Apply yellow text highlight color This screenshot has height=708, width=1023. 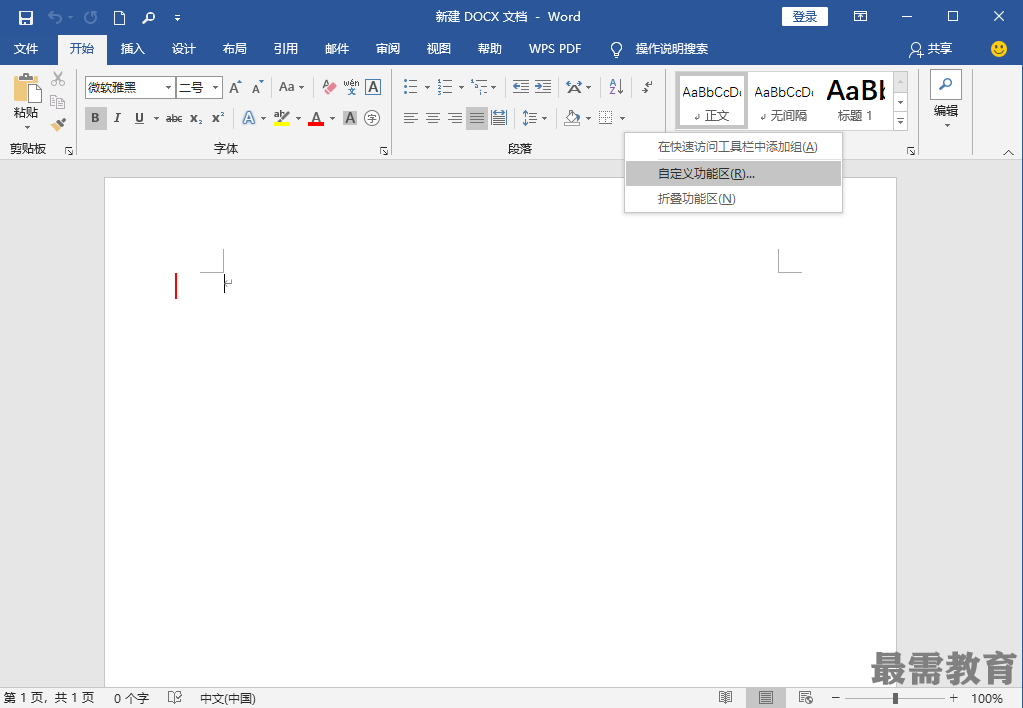pos(282,118)
